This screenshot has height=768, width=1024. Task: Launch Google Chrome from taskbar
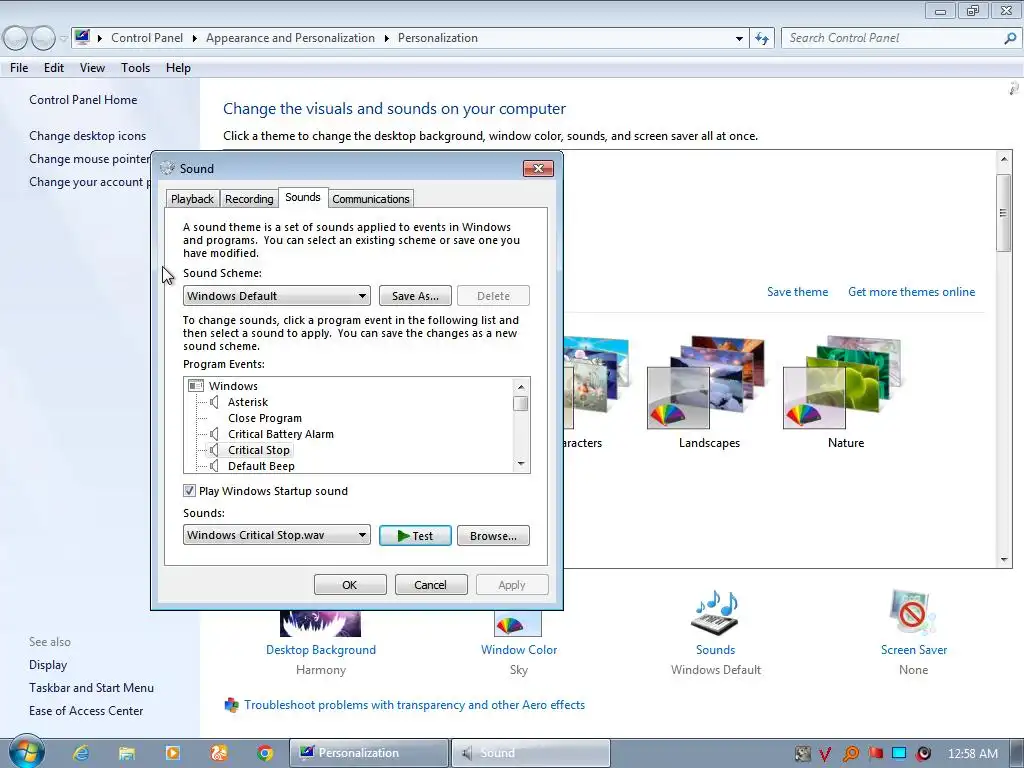tap(265, 753)
